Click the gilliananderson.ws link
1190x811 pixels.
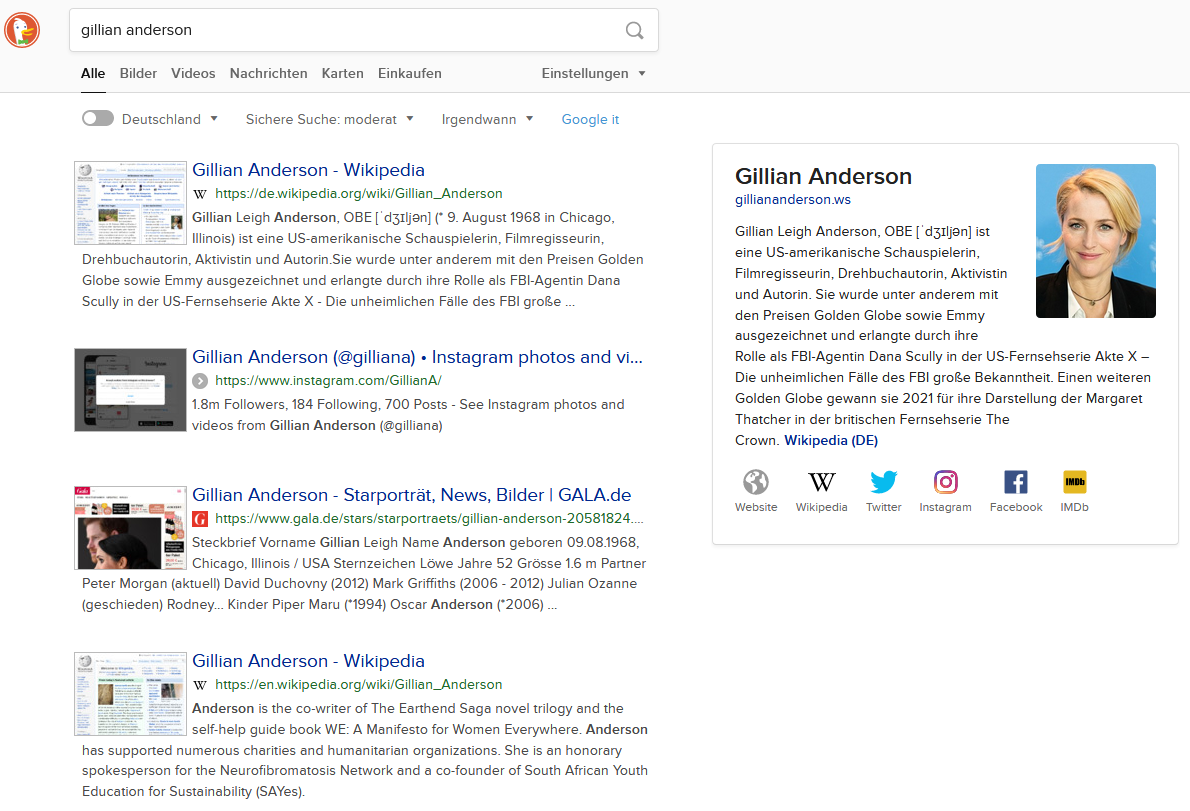[792, 200]
